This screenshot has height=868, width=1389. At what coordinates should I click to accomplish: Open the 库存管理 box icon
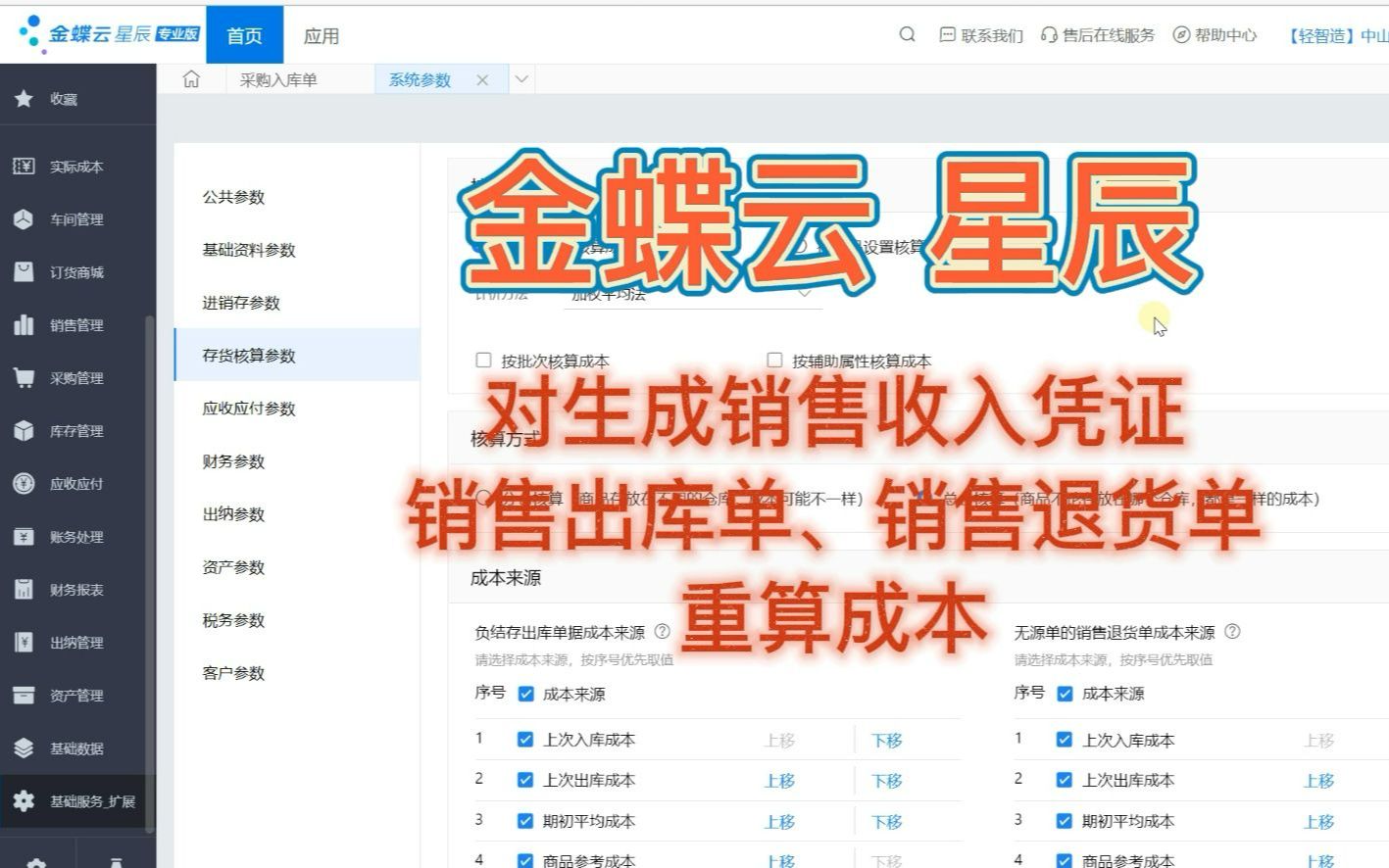point(24,431)
